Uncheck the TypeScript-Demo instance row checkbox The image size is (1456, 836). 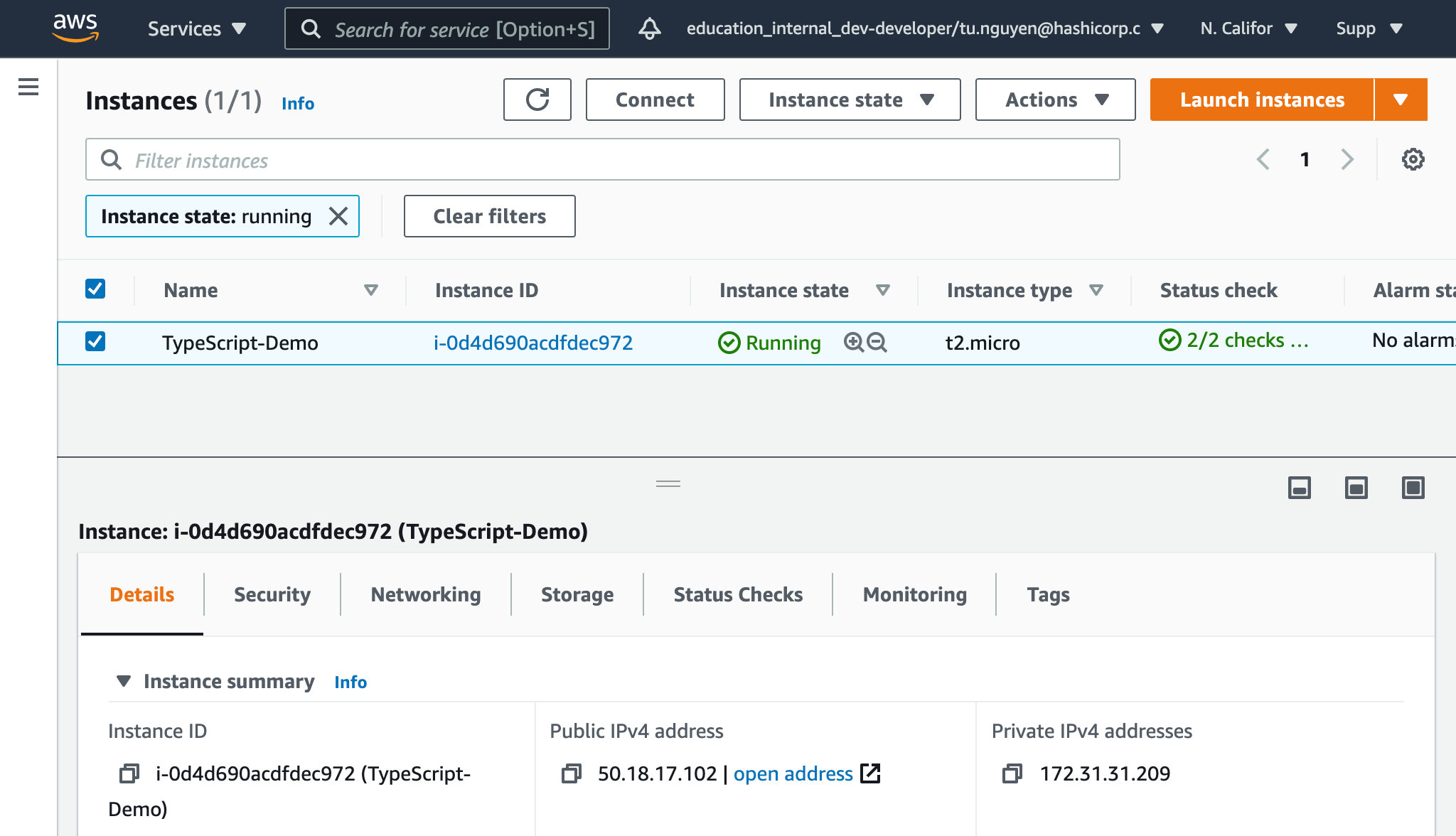click(94, 342)
